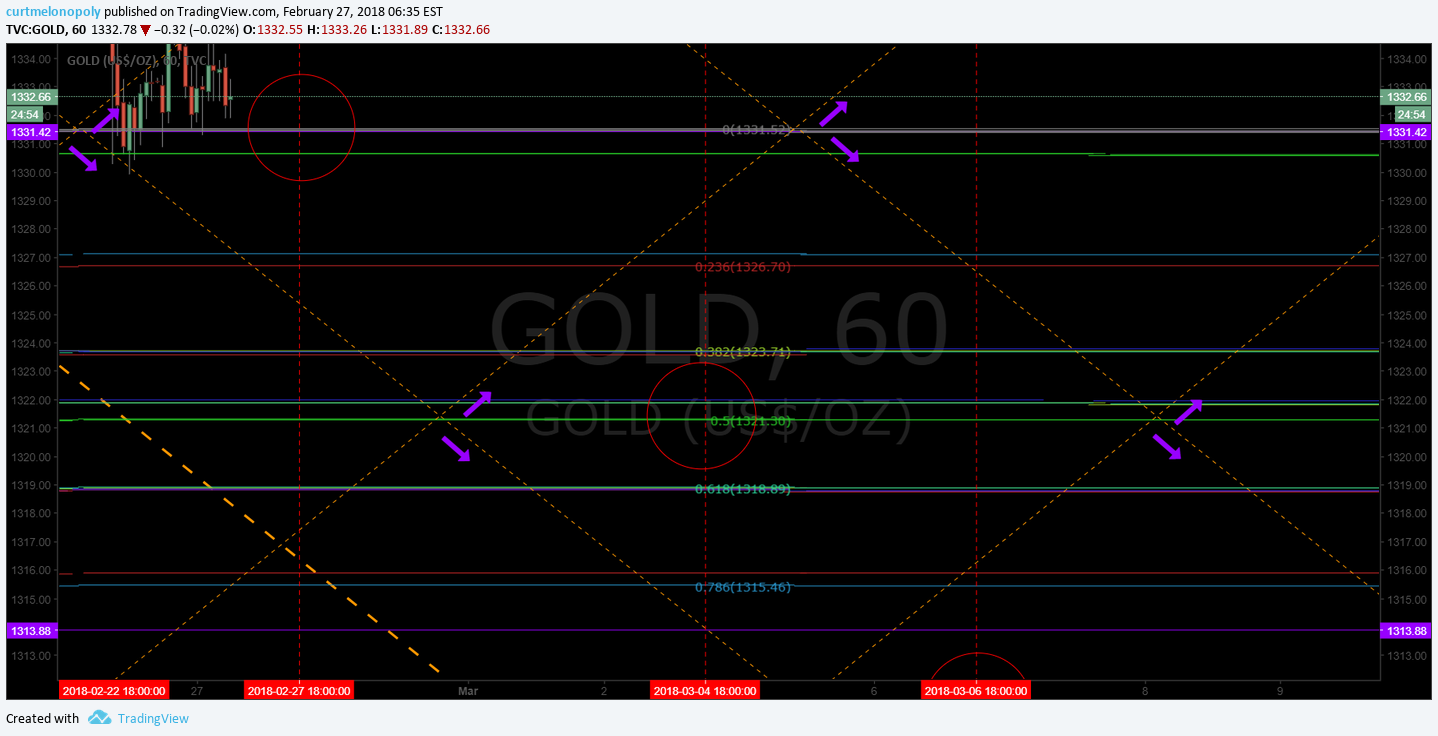
Task: Click the 0.382(1323.71) Fibonacci level label
Action: click(x=743, y=352)
